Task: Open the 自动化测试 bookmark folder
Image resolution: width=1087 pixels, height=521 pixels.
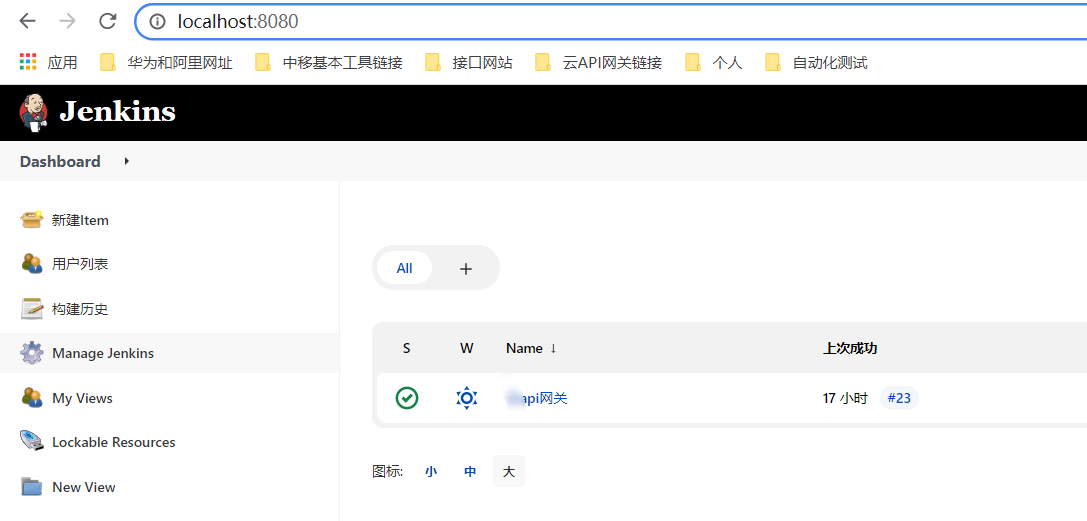Action: coord(816,63)
